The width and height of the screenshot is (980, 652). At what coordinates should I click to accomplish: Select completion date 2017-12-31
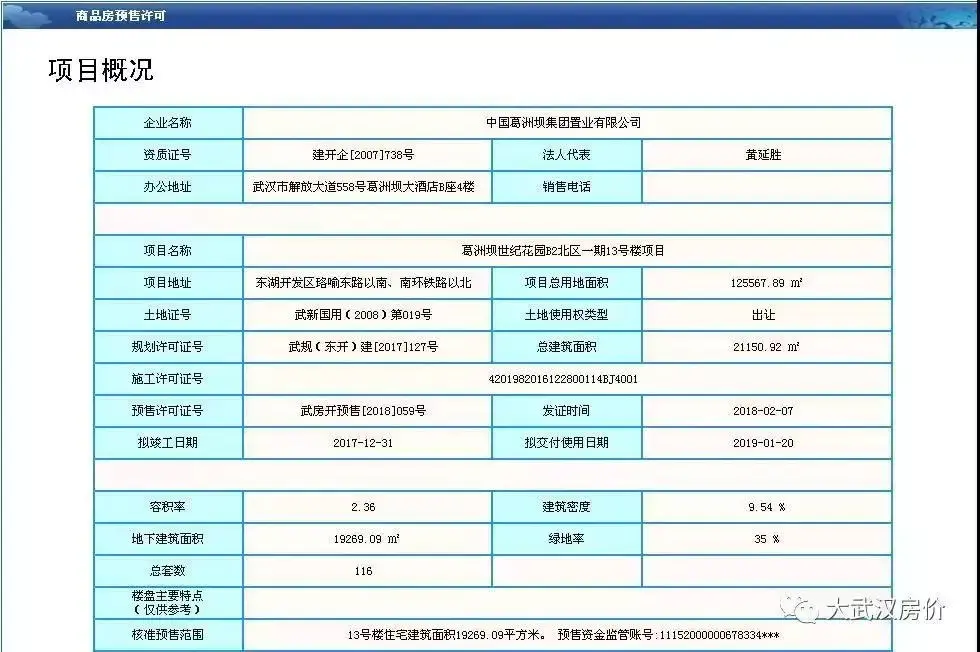coord(363,443)
